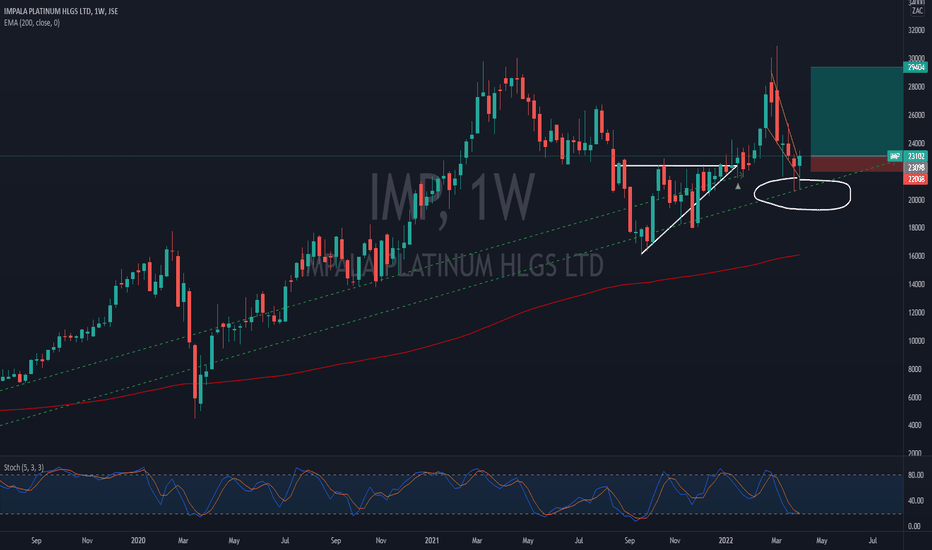Click the 23102 current price tag

pos(916,156)
